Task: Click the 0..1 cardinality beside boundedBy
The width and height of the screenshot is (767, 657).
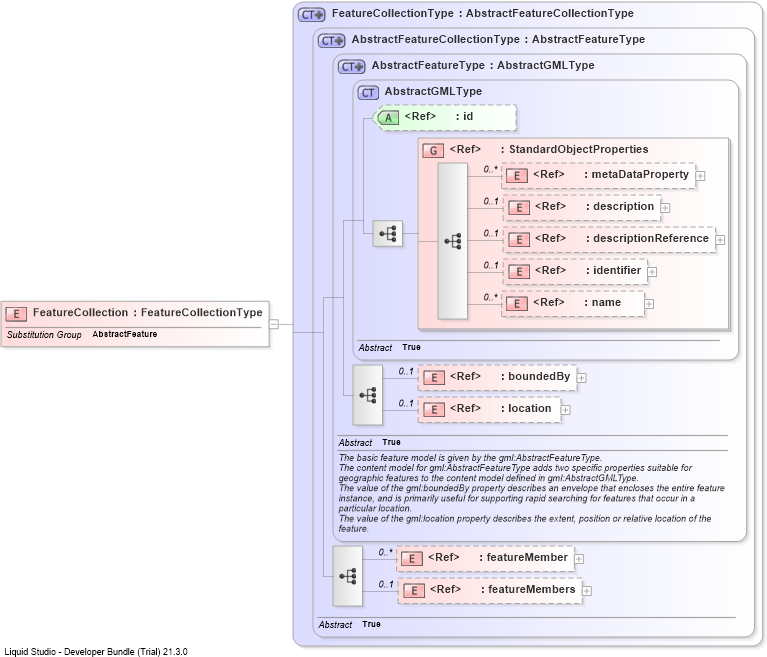Action: (x=406, y=371)
